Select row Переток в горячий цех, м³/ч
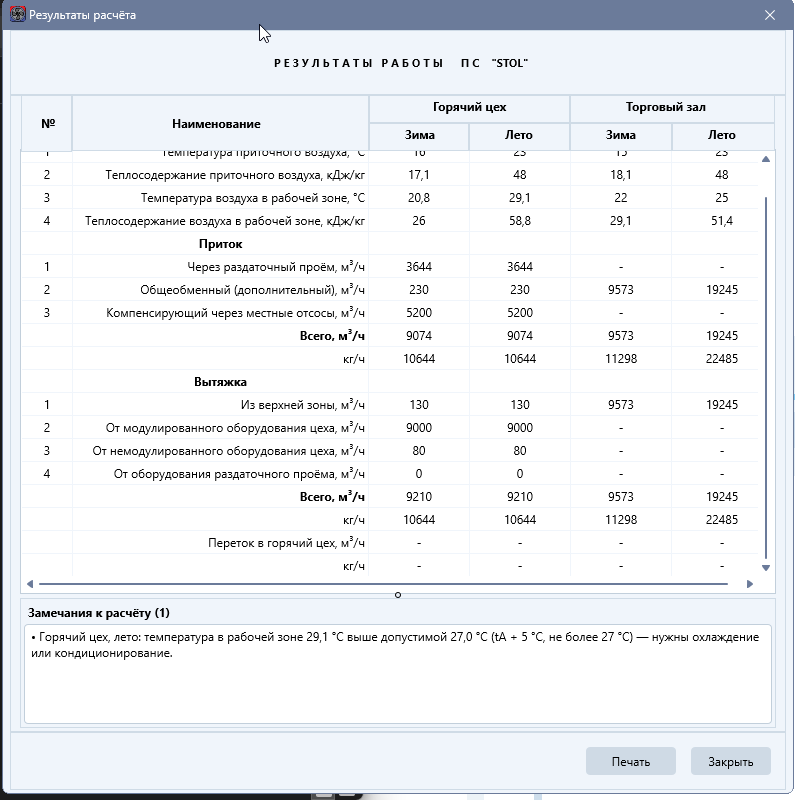The width and height of the screenshot is (795, 800). [x=389, y=543]
